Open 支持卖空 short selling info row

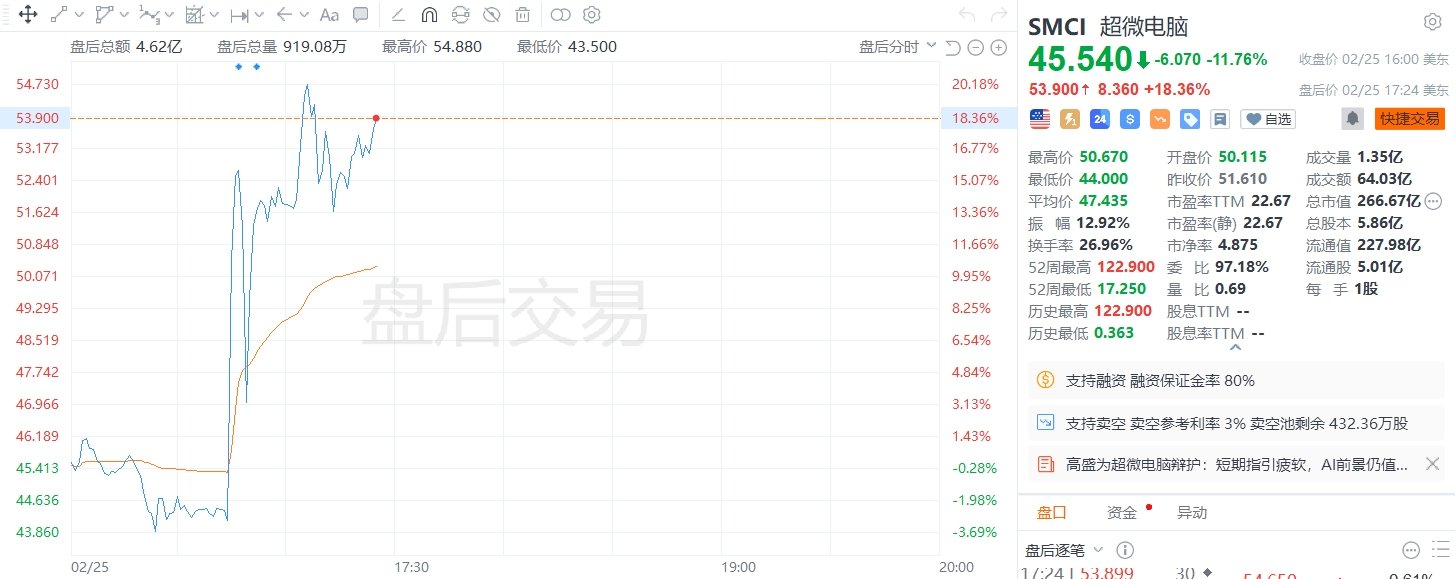tap(1236, 423)
